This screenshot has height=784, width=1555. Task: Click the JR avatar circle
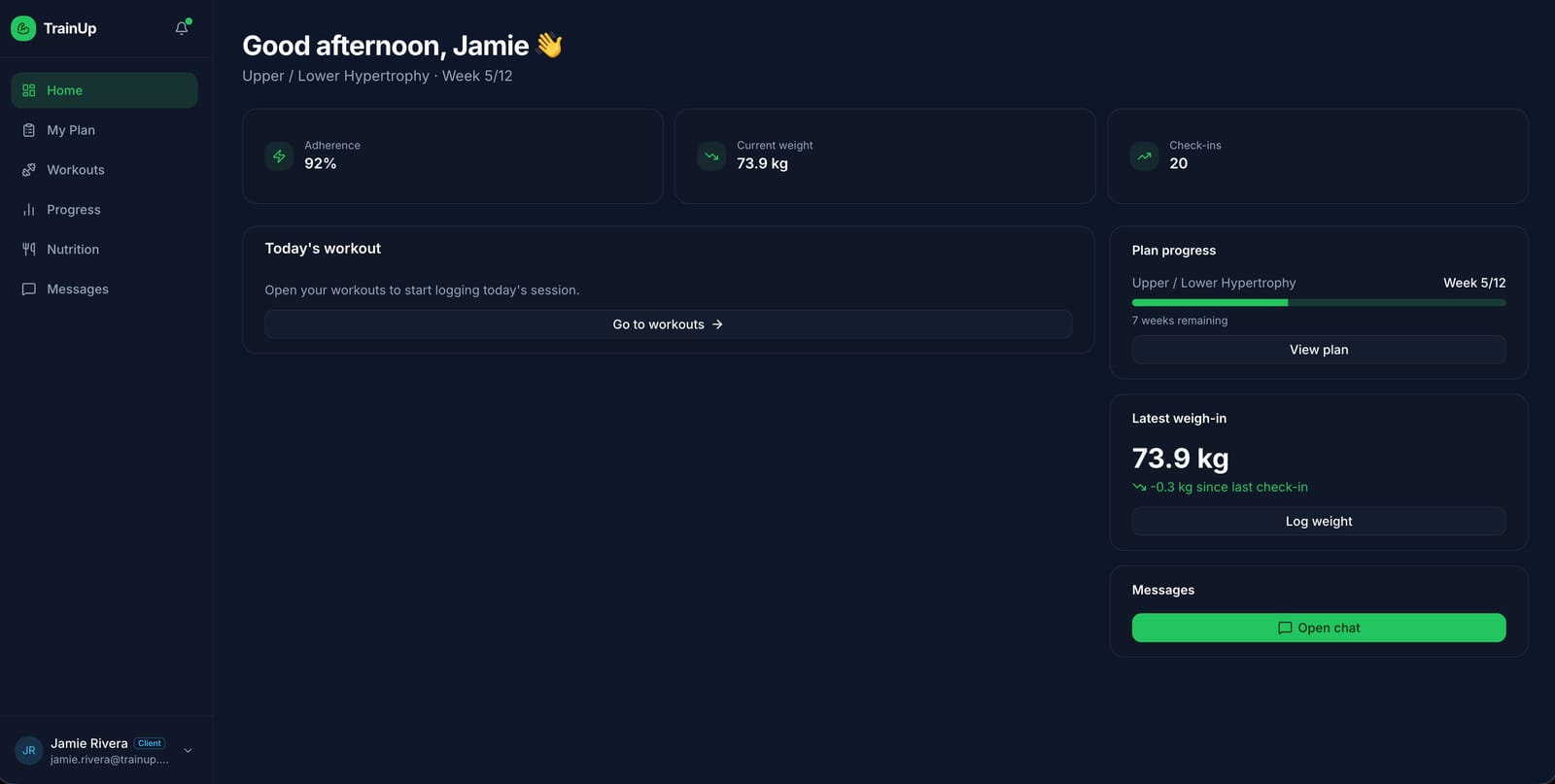[29, 750]
